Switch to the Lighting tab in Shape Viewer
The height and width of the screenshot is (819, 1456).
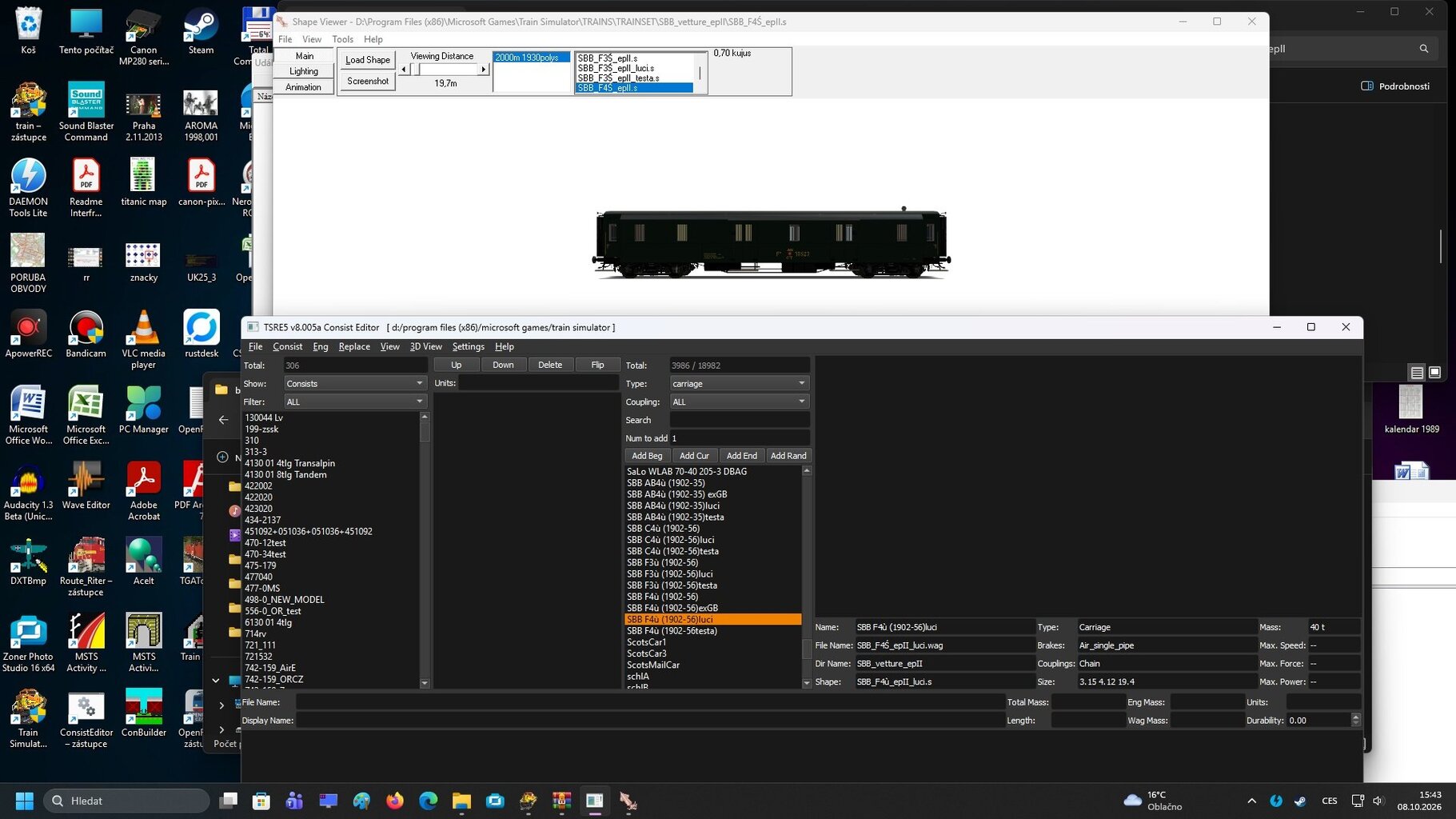304,71
